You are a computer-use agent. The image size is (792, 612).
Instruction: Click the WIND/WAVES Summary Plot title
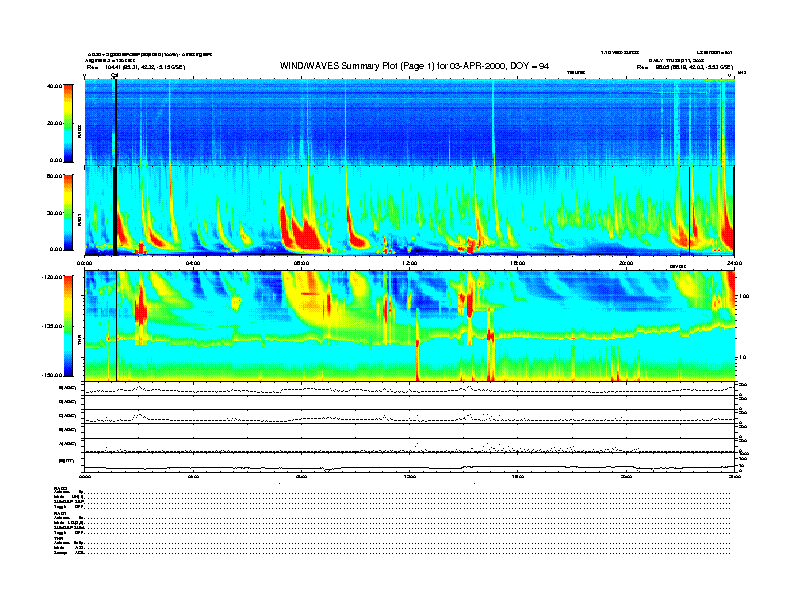pyautogui.click(x=414, y=66)
